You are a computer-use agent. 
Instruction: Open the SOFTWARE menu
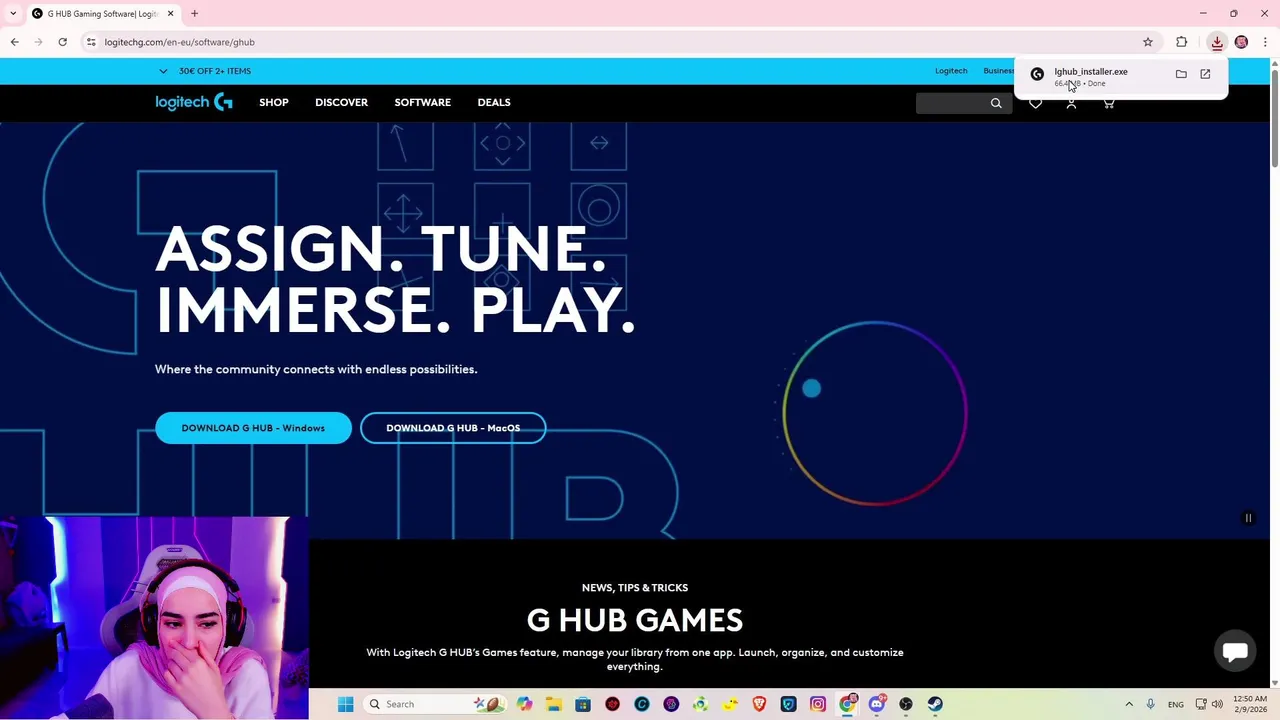point(422,102)
